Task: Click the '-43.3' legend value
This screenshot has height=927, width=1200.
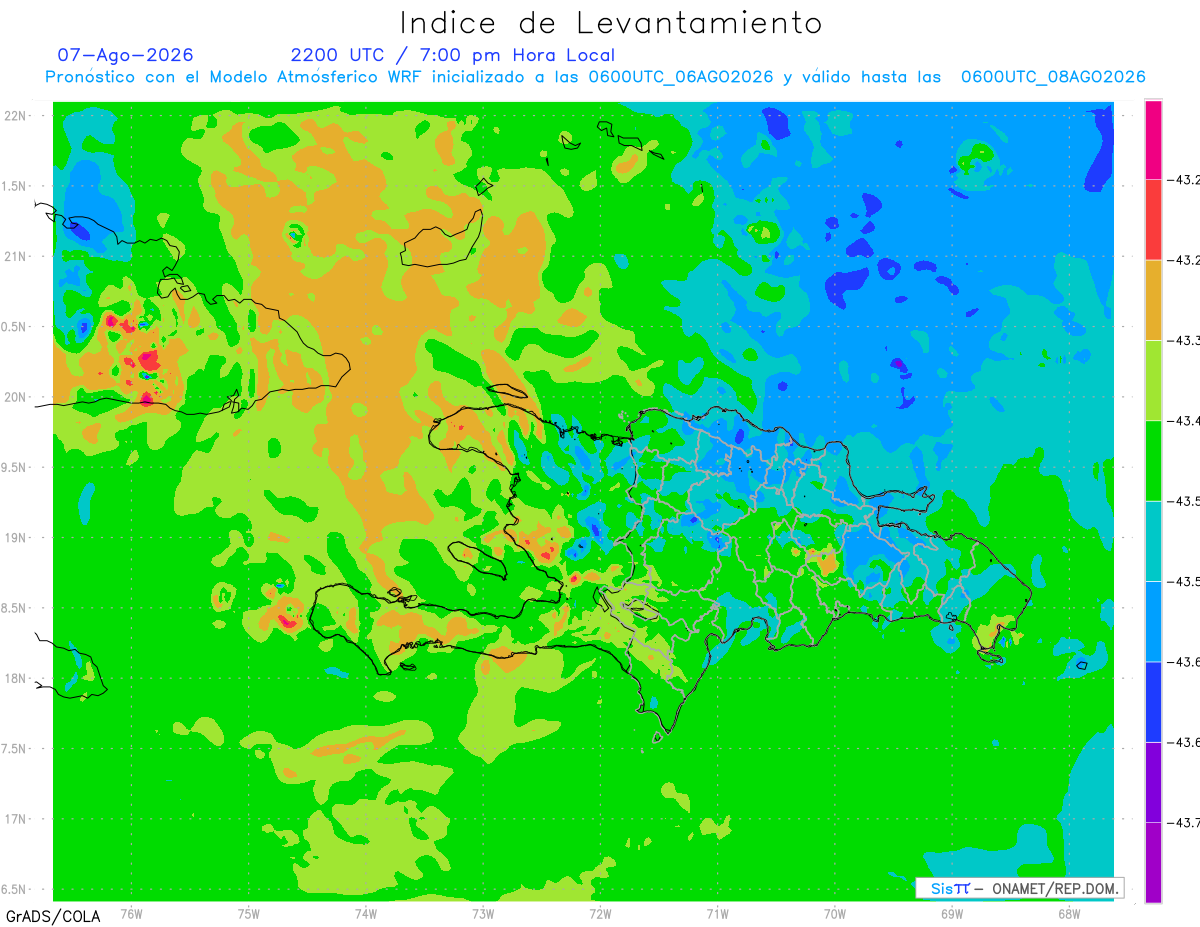Action: click(x=1182, y=341)
